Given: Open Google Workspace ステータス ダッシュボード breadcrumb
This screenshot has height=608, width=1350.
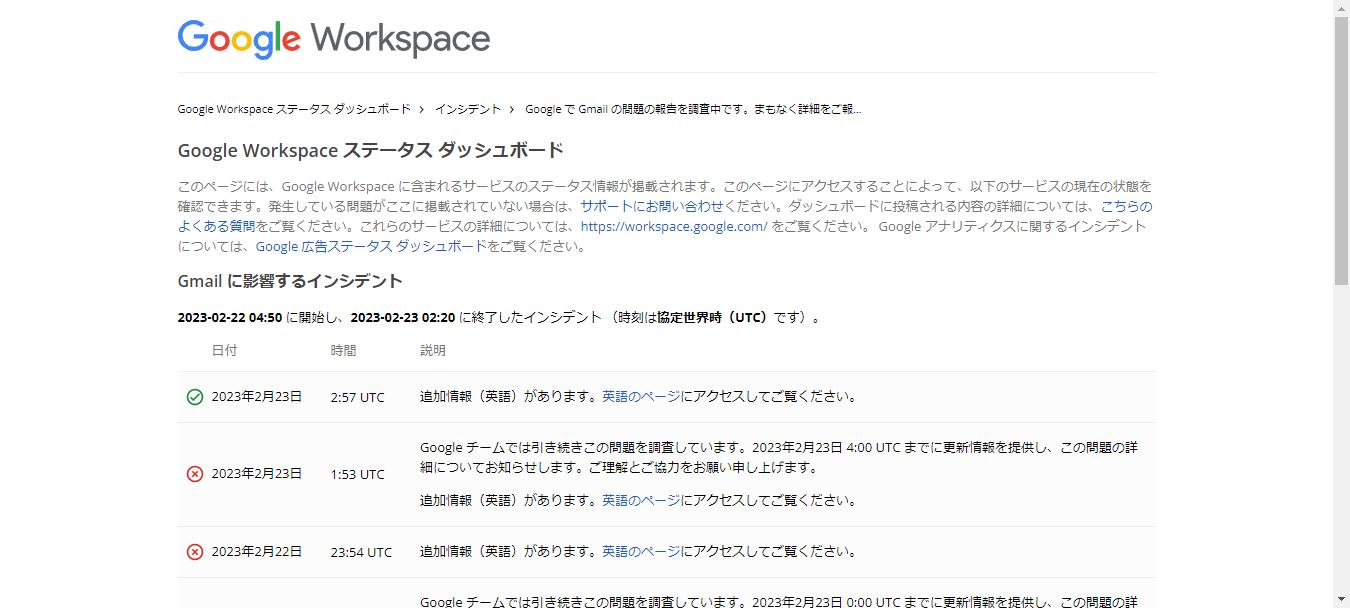Looking at the screenshot, I should tap(294, 109).
